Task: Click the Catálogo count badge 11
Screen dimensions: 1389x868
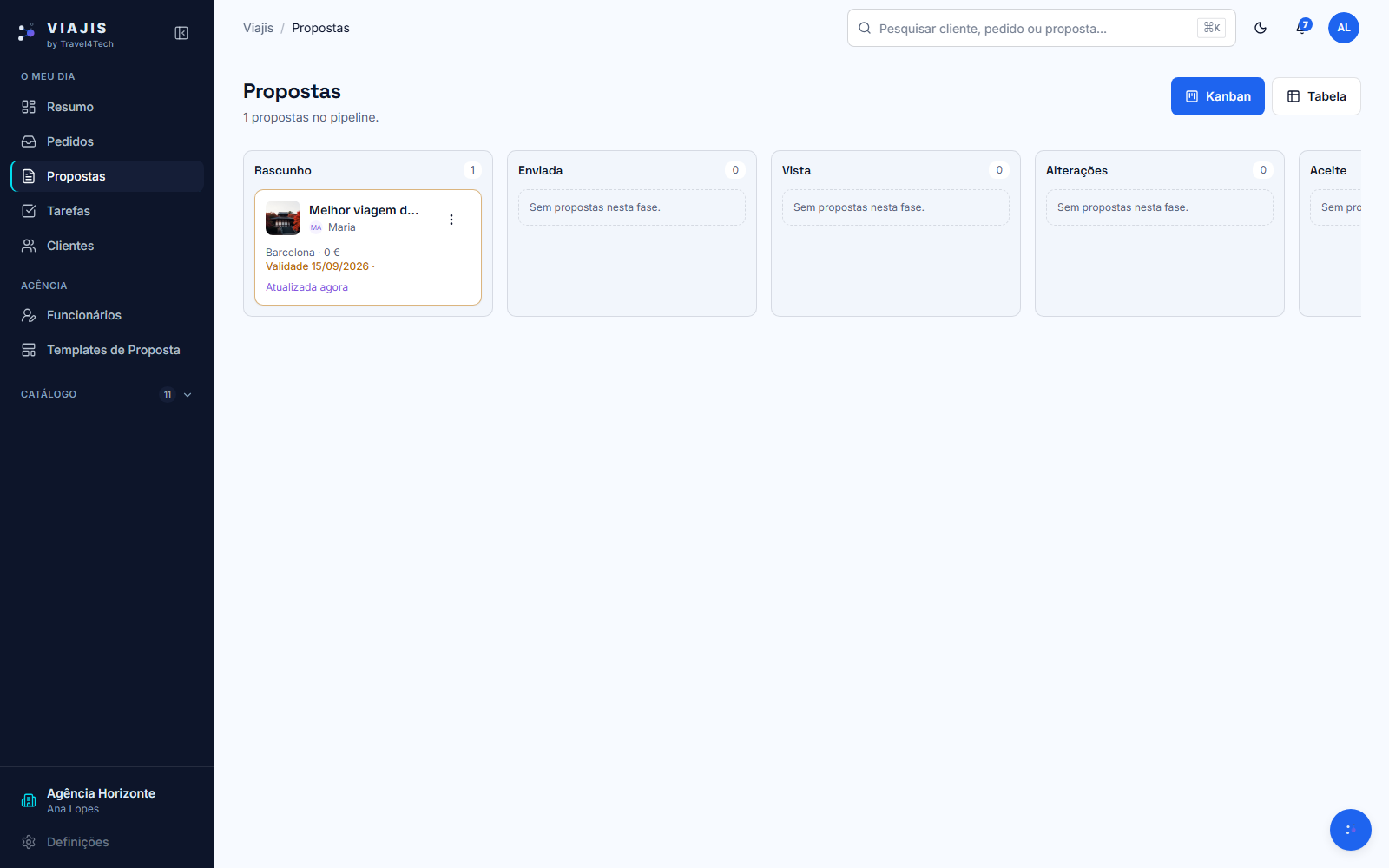Action: (x=168, y=395)
